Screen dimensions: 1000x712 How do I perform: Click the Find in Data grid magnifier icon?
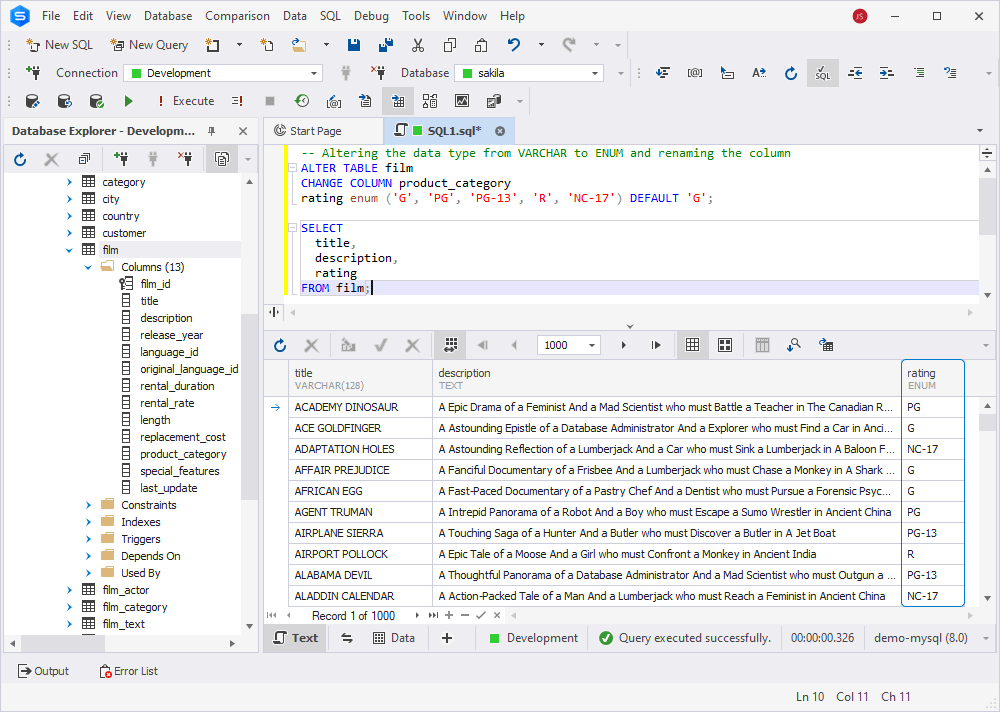tap(794, 345)
